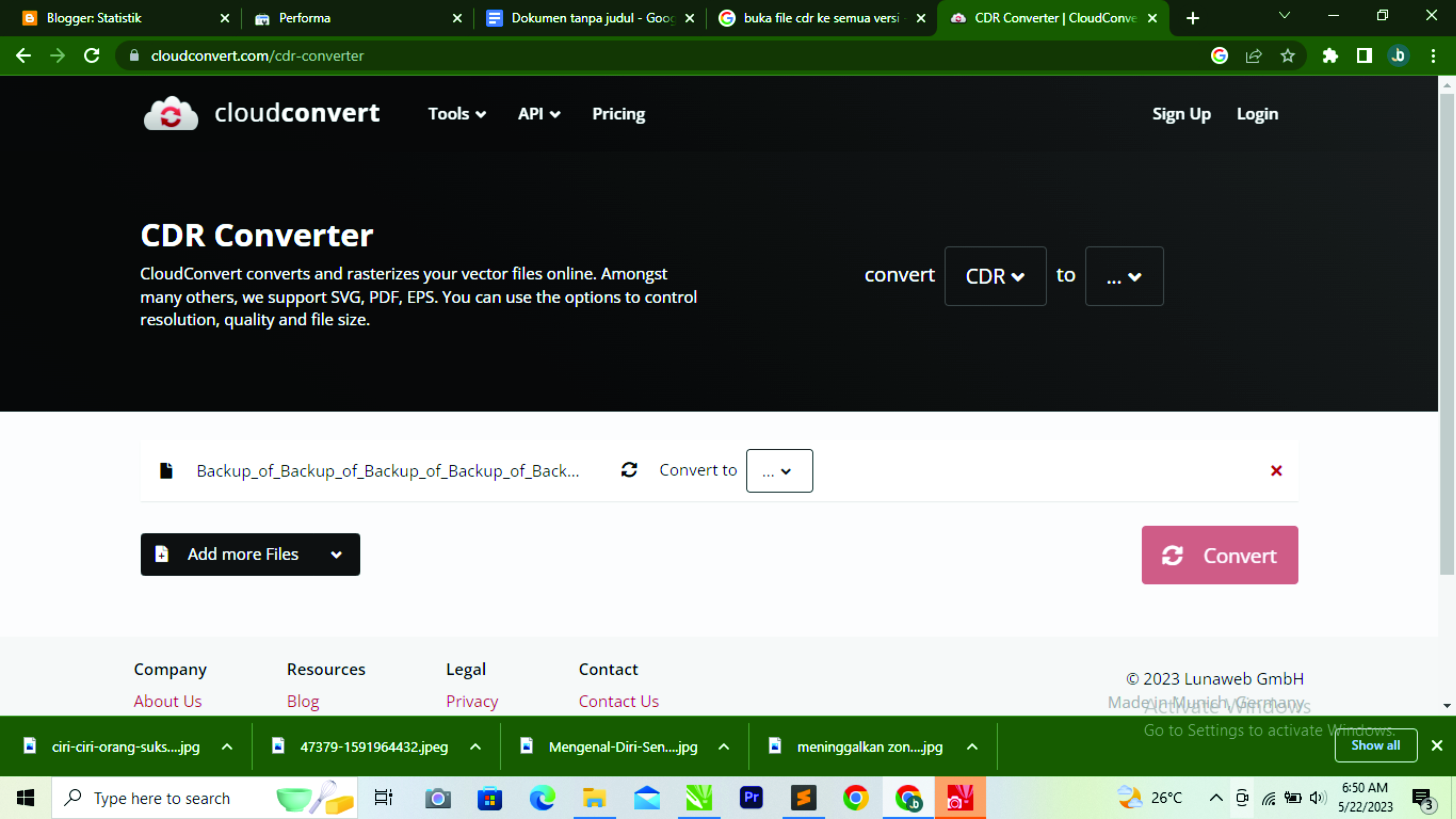Viewport: 1456px width, 819px height.
Task: Click the lock site info icon
Action: [x=134, y=56]
